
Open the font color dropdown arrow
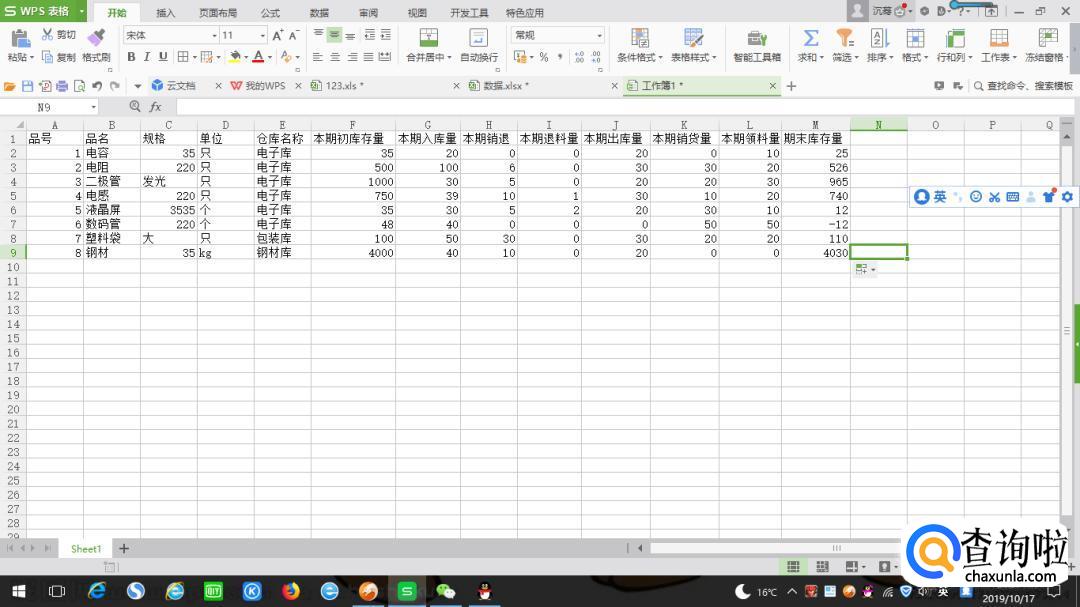(x=270, y=57)
